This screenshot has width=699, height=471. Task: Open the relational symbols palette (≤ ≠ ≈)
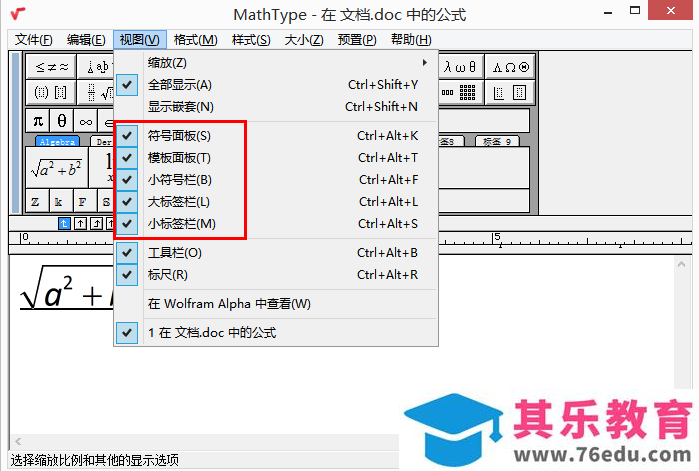[51, 67]
